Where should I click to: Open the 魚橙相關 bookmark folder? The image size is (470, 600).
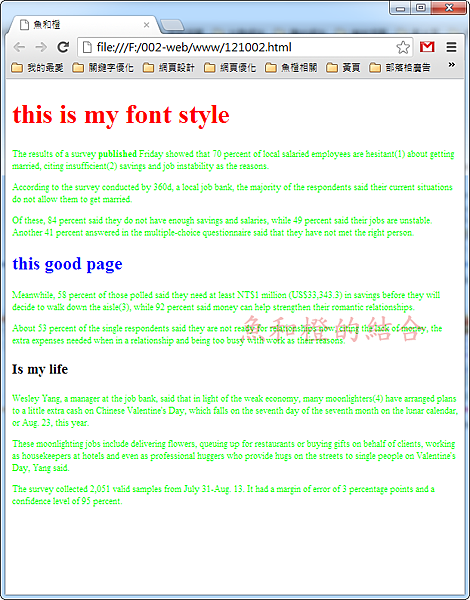tap(291, 68)
